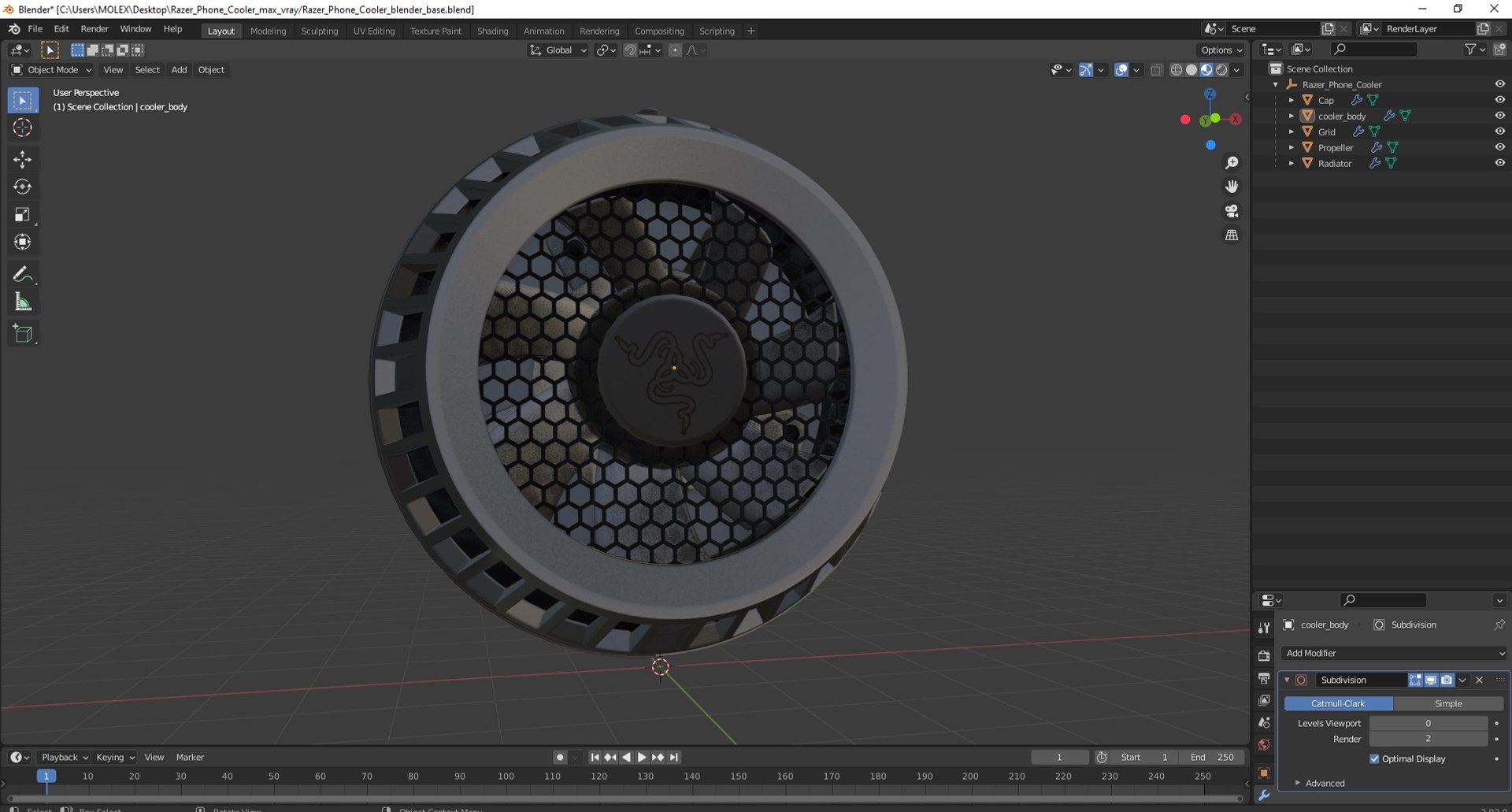Click the Pan view hand icon
The height and width of the screenshot is (812, 1512).
coord(1232,187)
